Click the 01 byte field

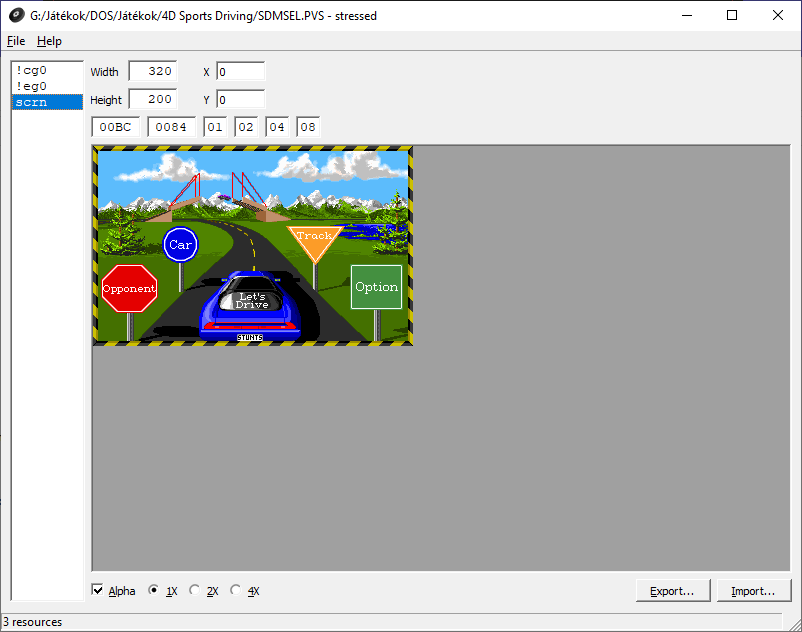pyautogui.click(x=215, y=127)
